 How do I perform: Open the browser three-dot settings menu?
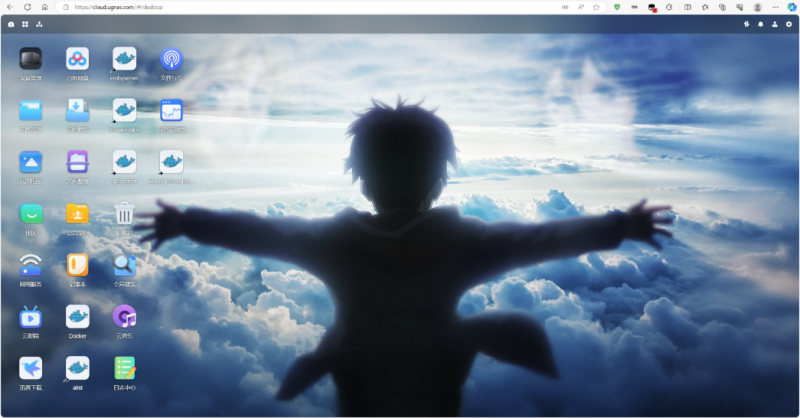coord(776,7)
